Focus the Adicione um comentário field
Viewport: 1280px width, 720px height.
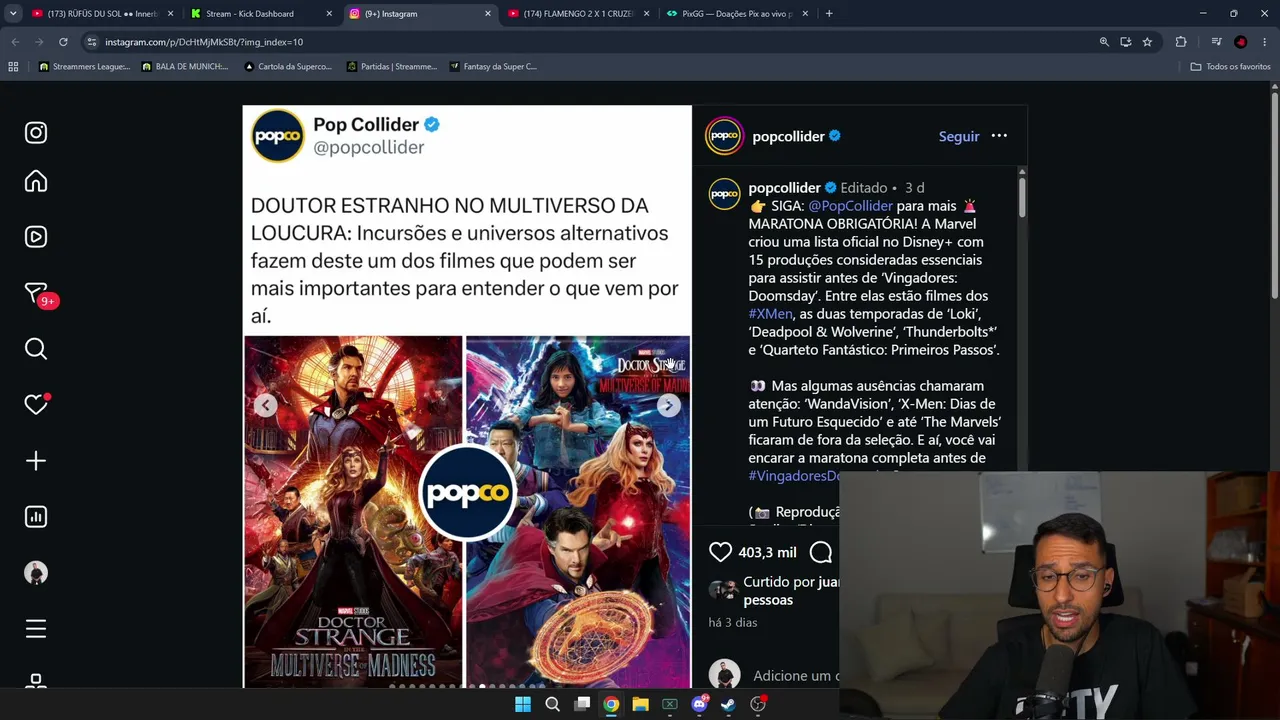point(796,676)
